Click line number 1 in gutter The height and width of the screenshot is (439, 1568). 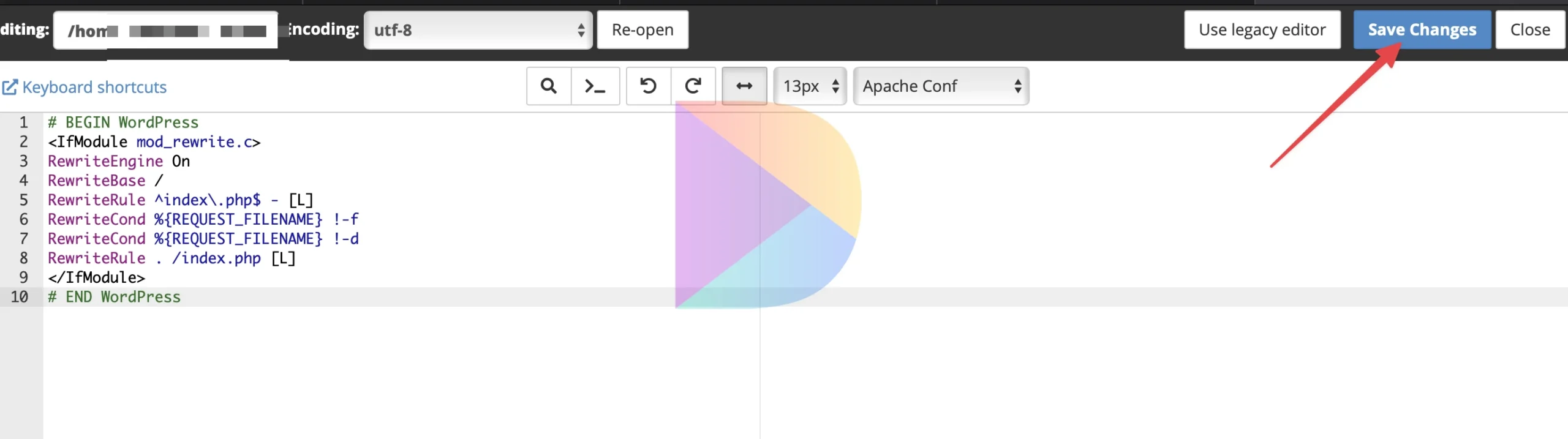[24, 122]
